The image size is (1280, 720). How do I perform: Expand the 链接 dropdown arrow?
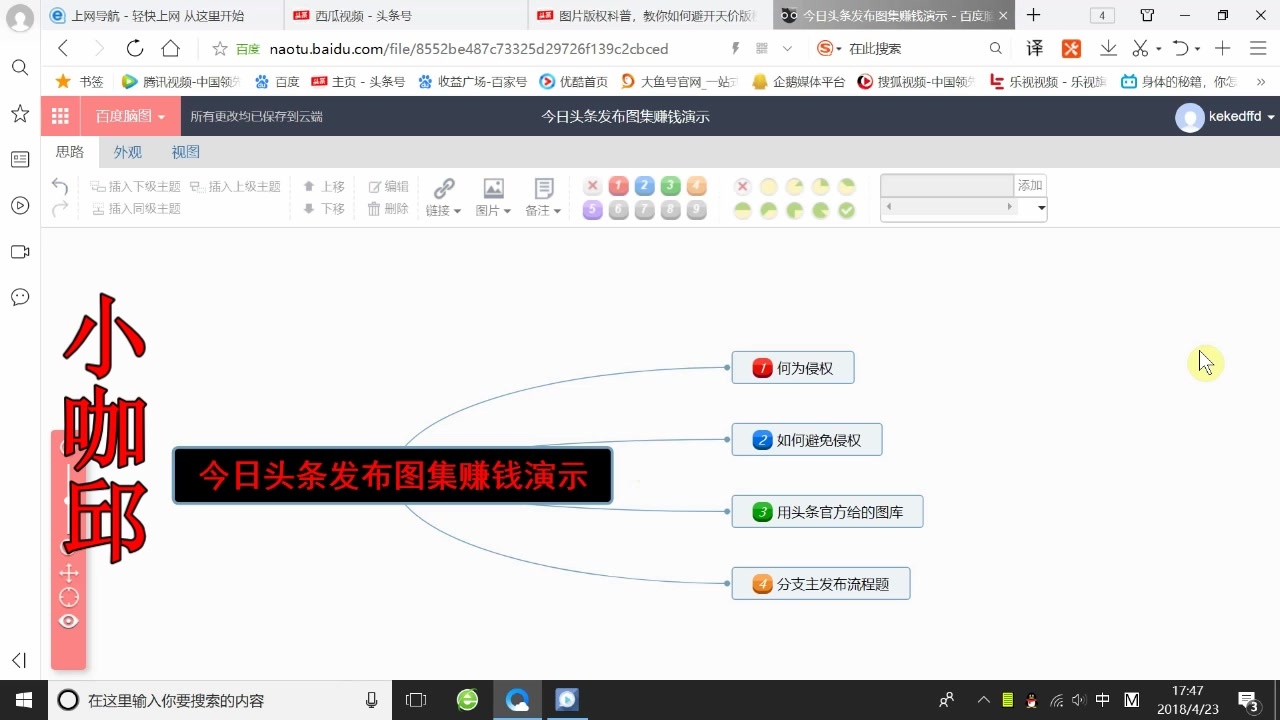[457, 211]
